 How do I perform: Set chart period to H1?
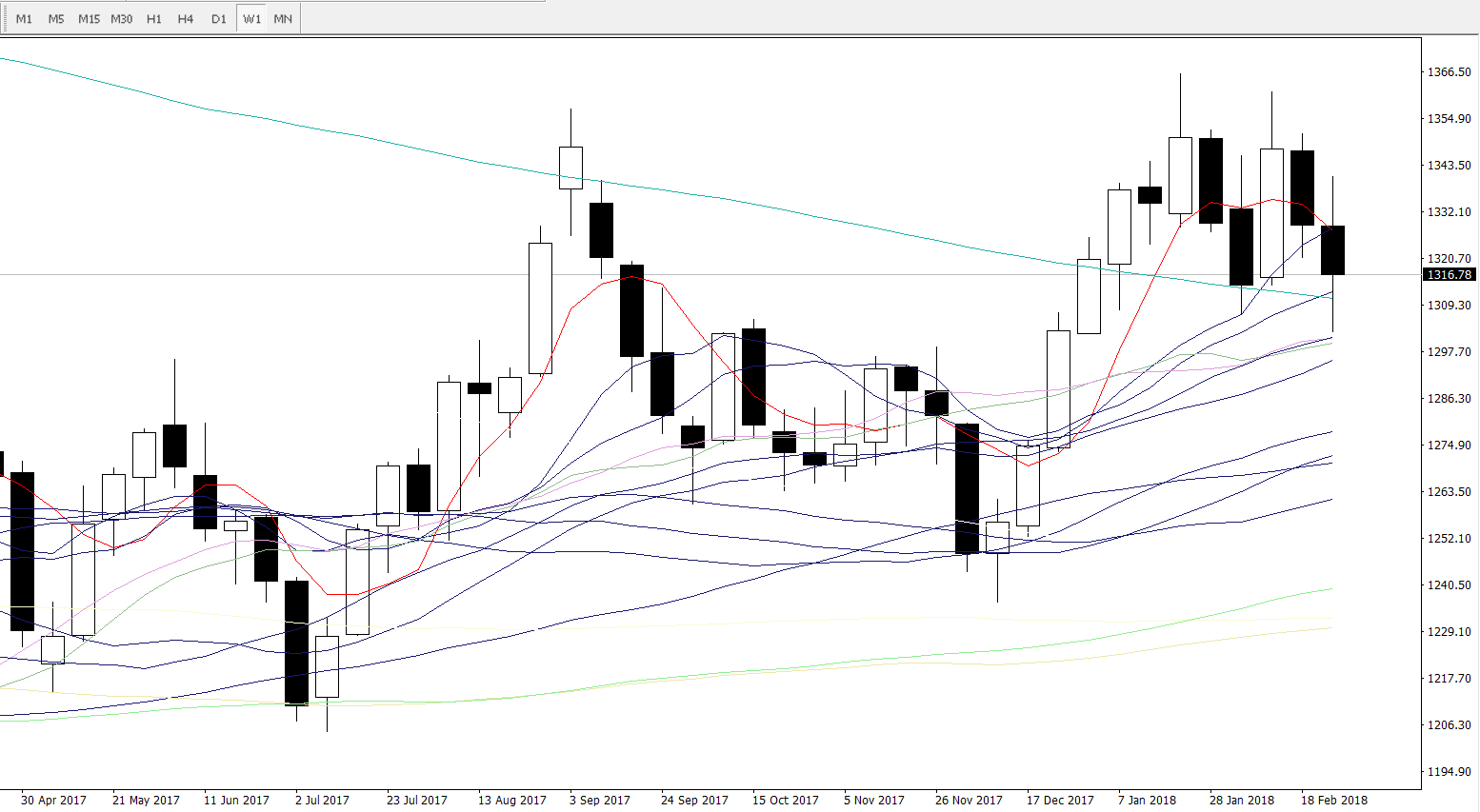point(154,19)
